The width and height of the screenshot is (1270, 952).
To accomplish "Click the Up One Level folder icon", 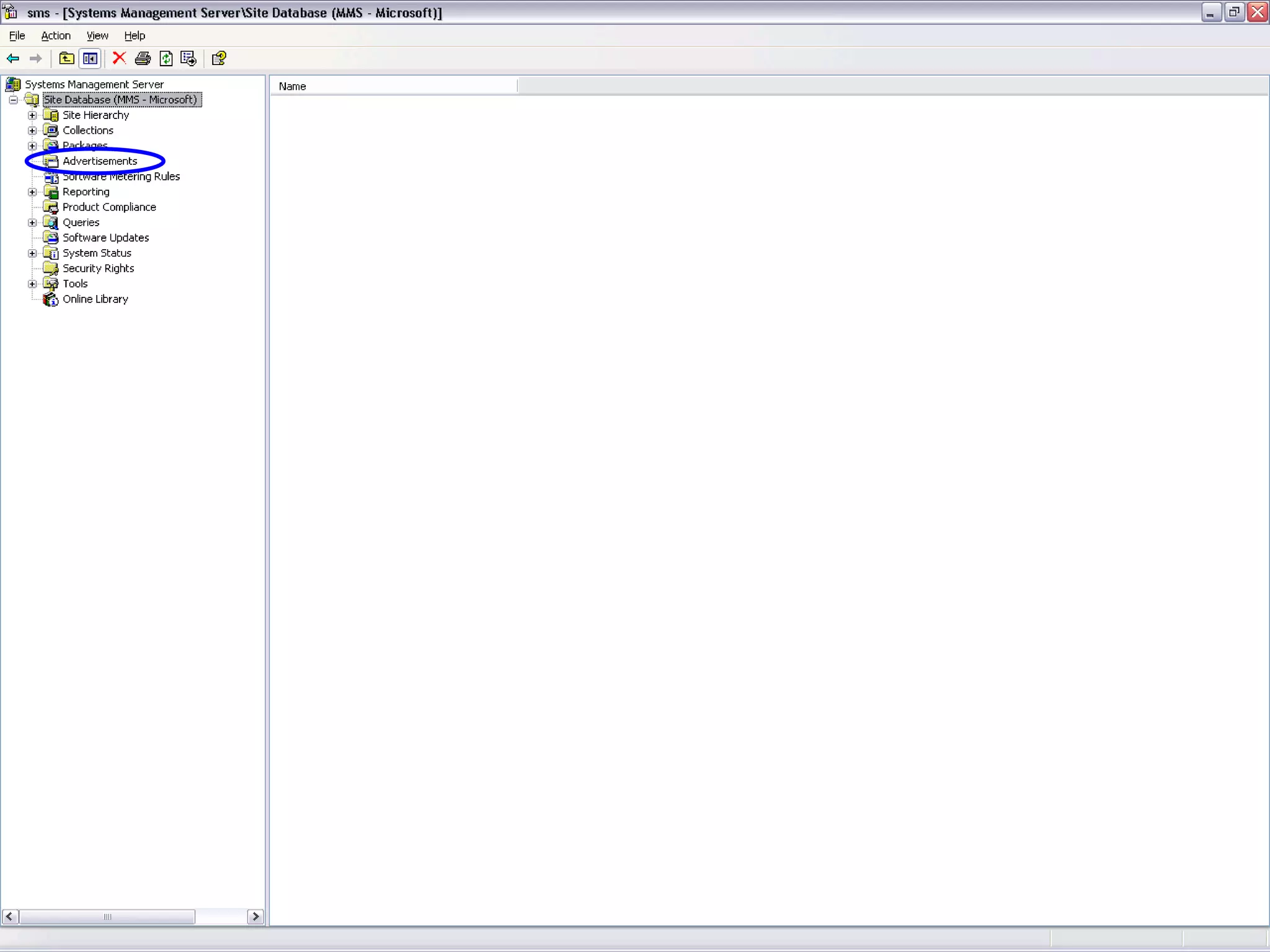I will click(66, 58).
